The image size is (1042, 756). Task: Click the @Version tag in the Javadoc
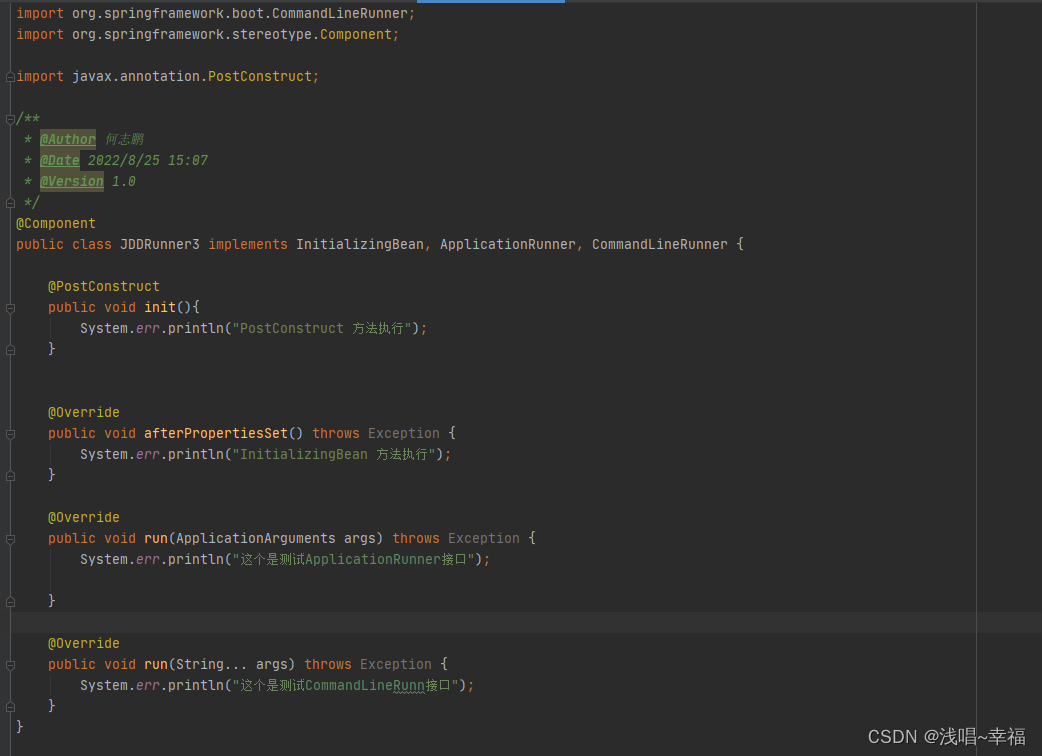point(71,181)
